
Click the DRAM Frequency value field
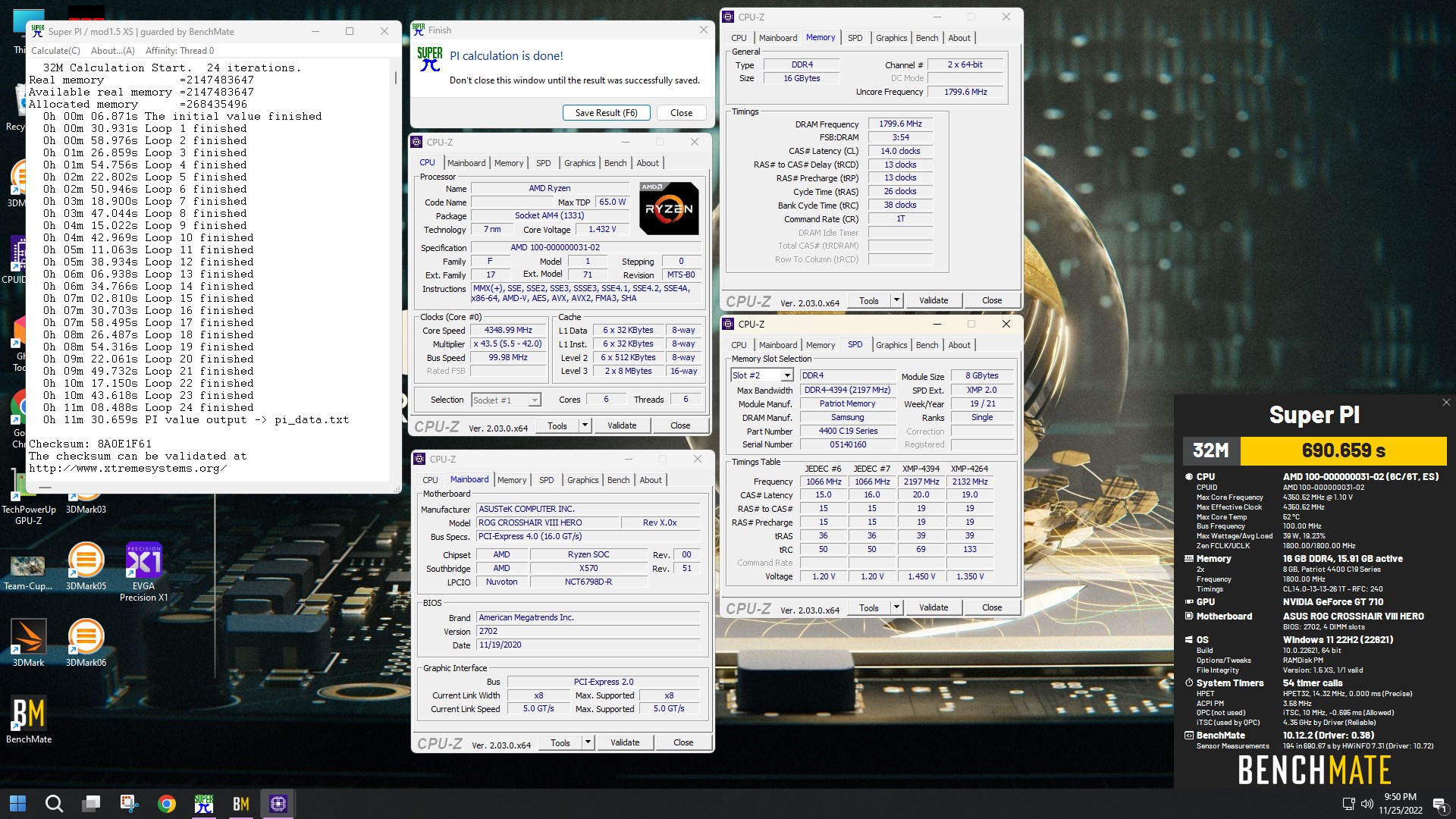coord(900,124)
